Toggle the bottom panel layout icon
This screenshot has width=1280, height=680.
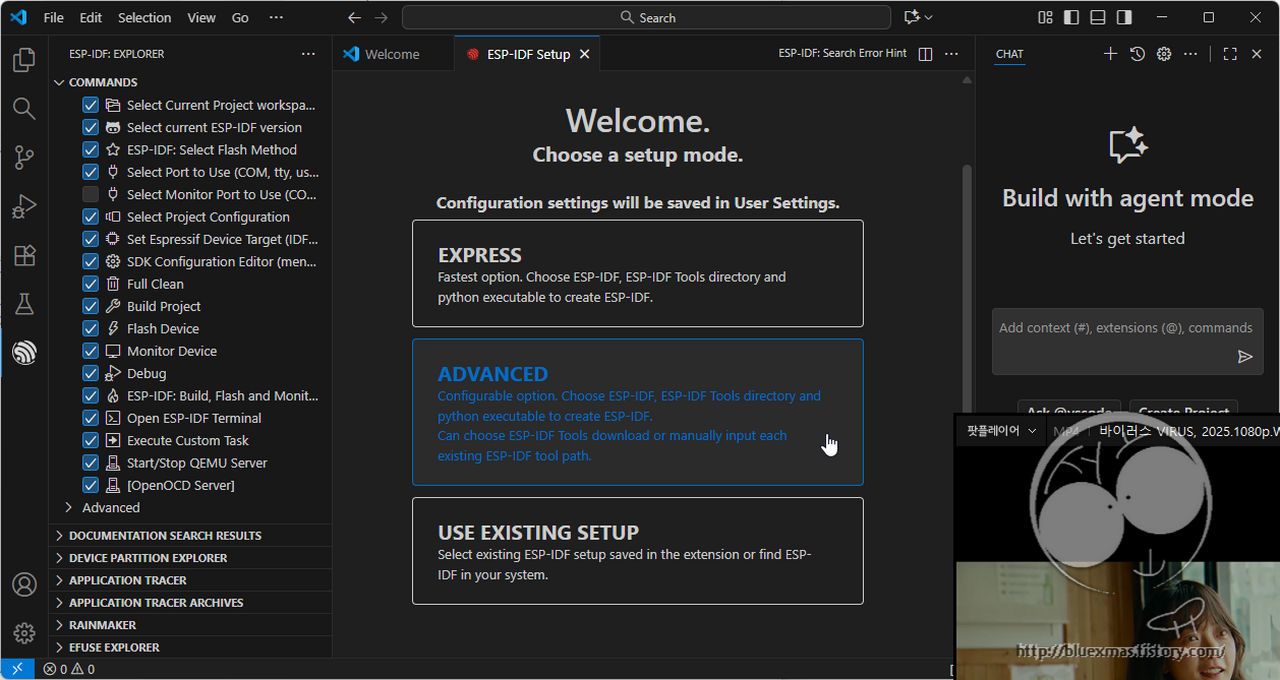click(x=1098, y=17)
